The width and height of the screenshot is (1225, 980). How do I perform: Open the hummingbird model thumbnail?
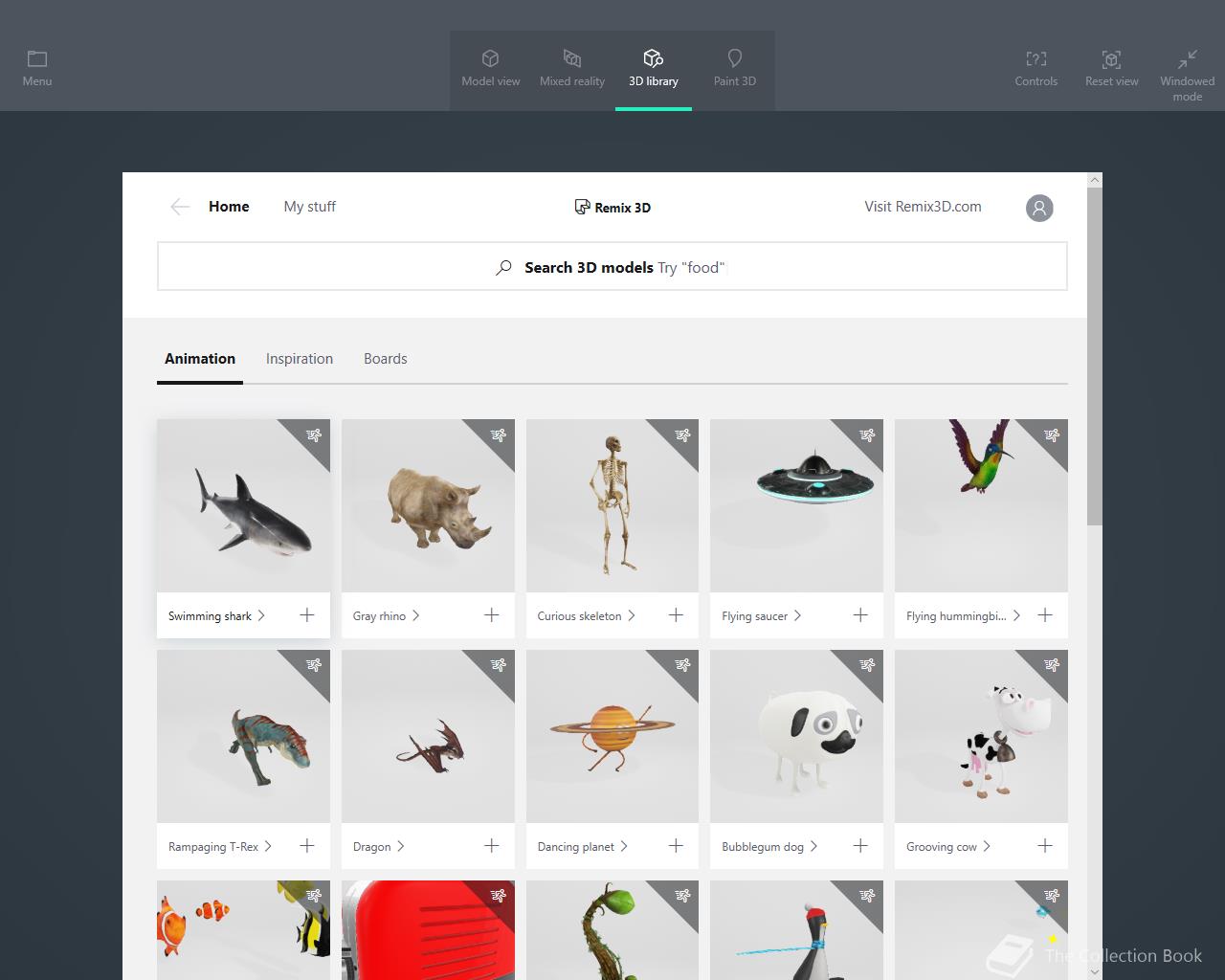click(x=981, y=505)
